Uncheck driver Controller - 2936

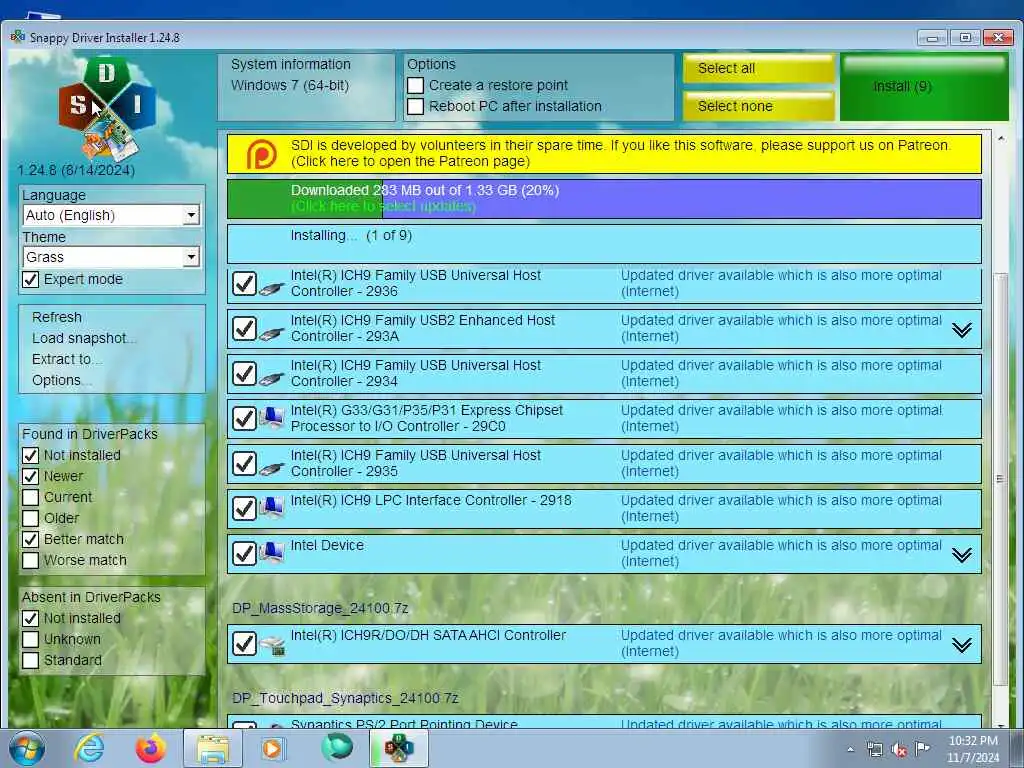point(244,284)
